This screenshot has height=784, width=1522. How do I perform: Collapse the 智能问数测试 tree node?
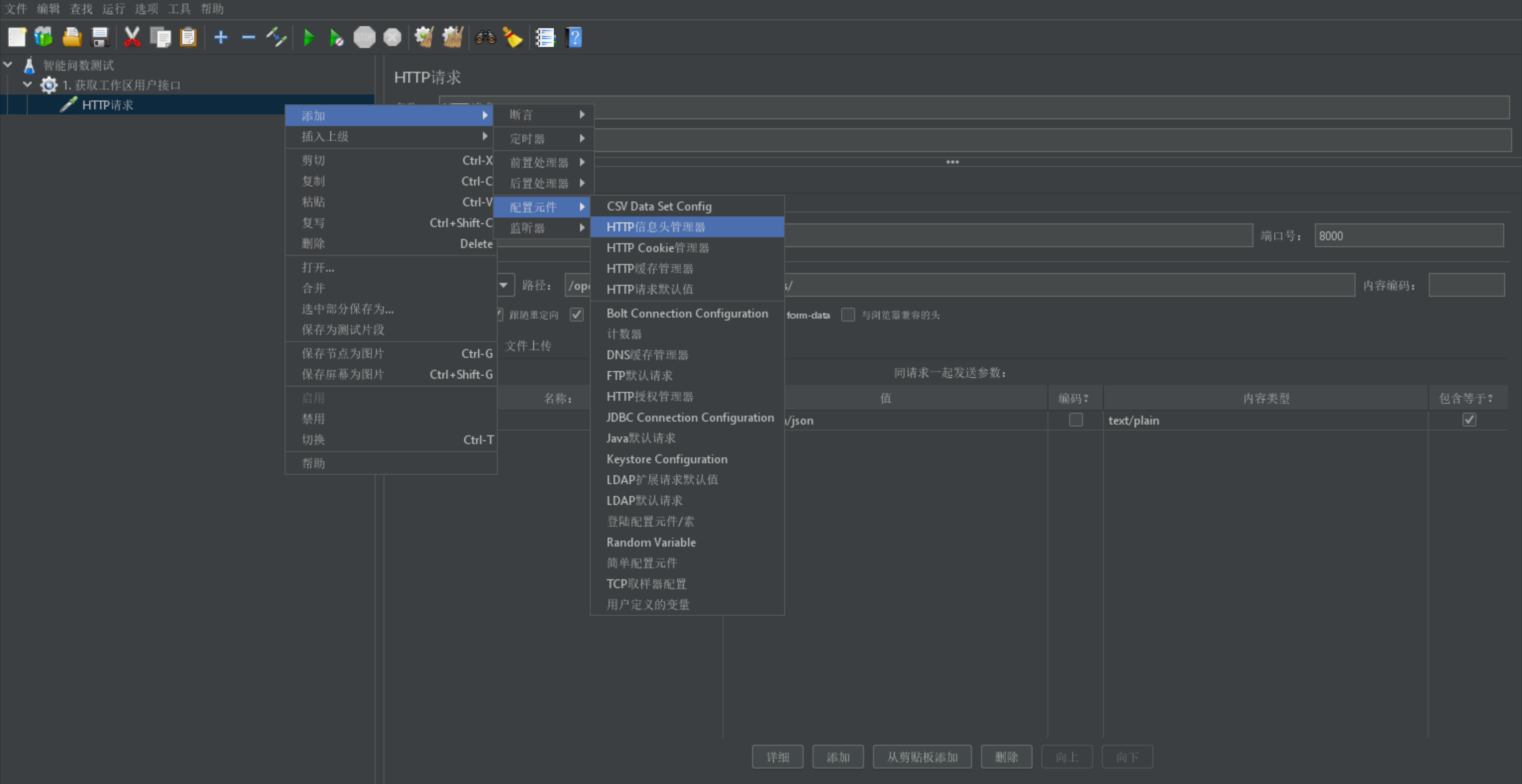point(8,64)
